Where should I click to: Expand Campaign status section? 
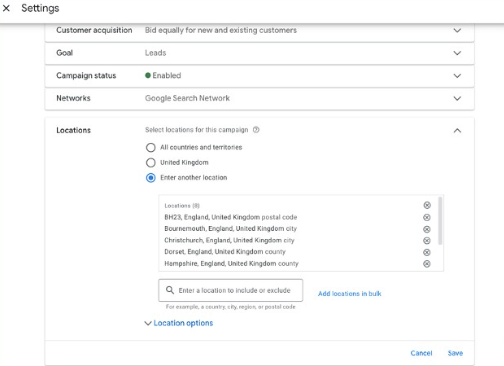[x=457, y=76]
